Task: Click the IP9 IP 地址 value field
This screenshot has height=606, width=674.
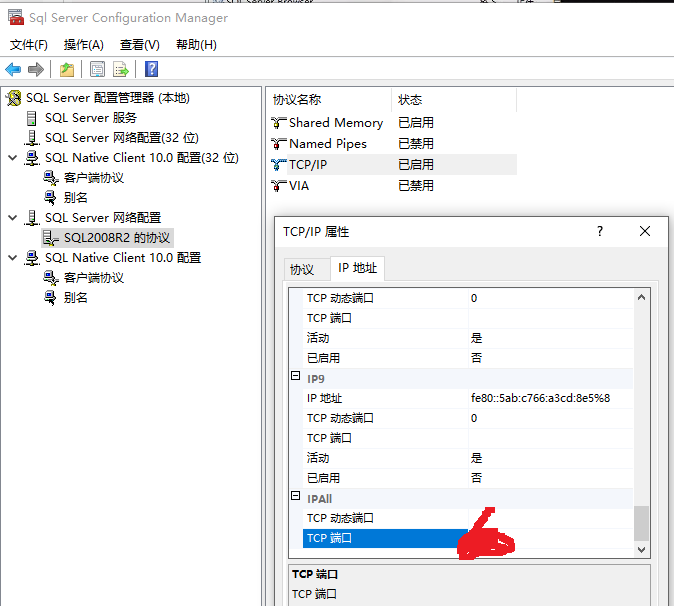Action: click(551, 398)
